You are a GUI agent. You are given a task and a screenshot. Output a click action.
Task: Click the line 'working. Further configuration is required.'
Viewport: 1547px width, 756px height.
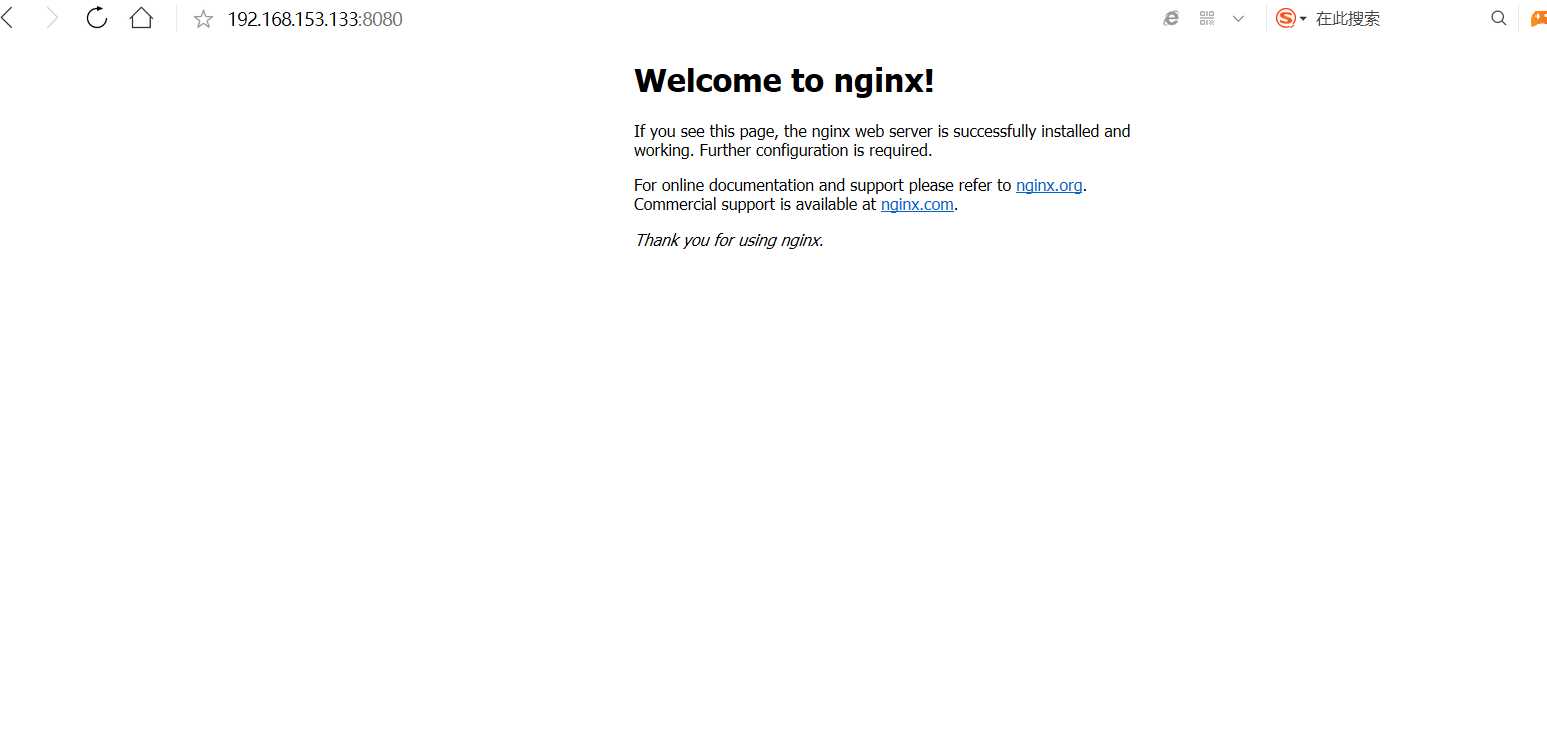point(783,151)
